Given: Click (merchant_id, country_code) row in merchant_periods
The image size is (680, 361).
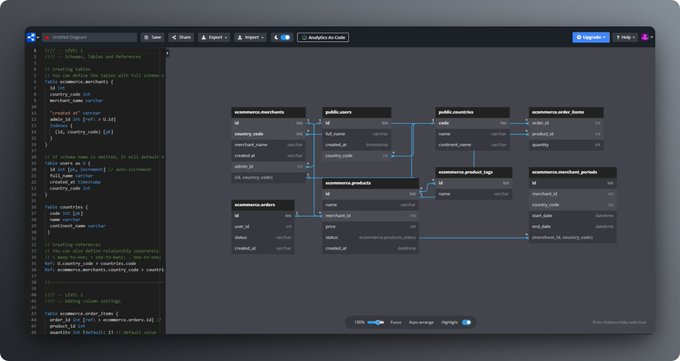Looking at the screenshot, I should click(572, 237).
